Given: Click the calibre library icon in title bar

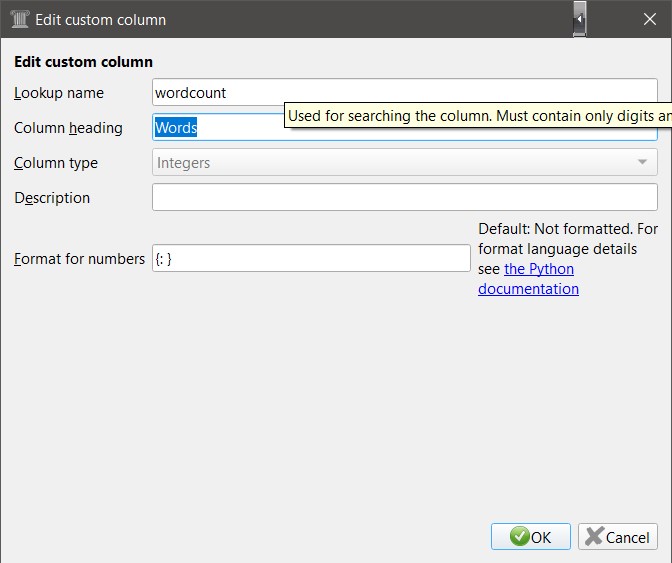Looking at the screenshot, I should [x=19, y=19].
